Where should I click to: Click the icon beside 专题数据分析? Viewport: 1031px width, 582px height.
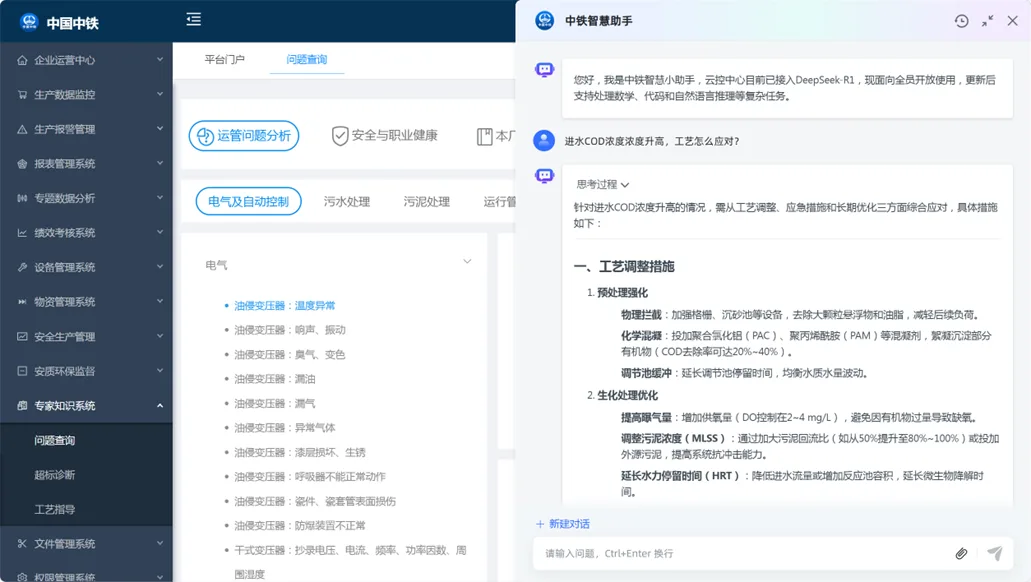22,198
